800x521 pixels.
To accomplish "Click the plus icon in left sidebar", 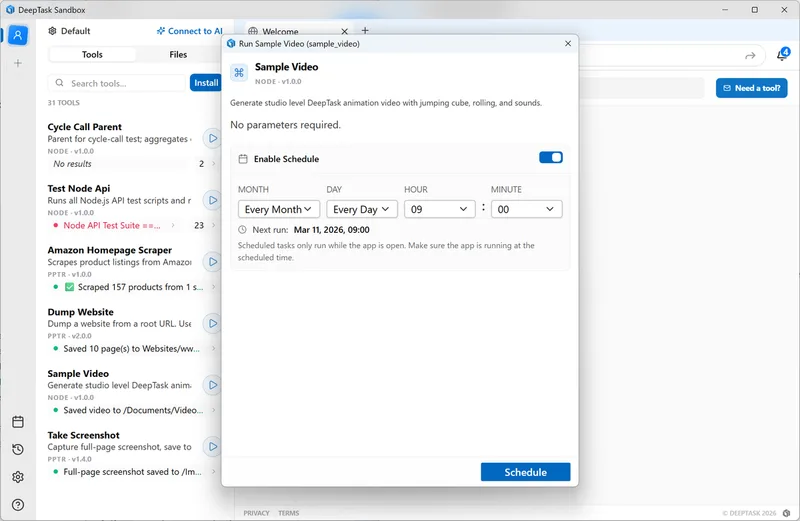I will 18,63.
